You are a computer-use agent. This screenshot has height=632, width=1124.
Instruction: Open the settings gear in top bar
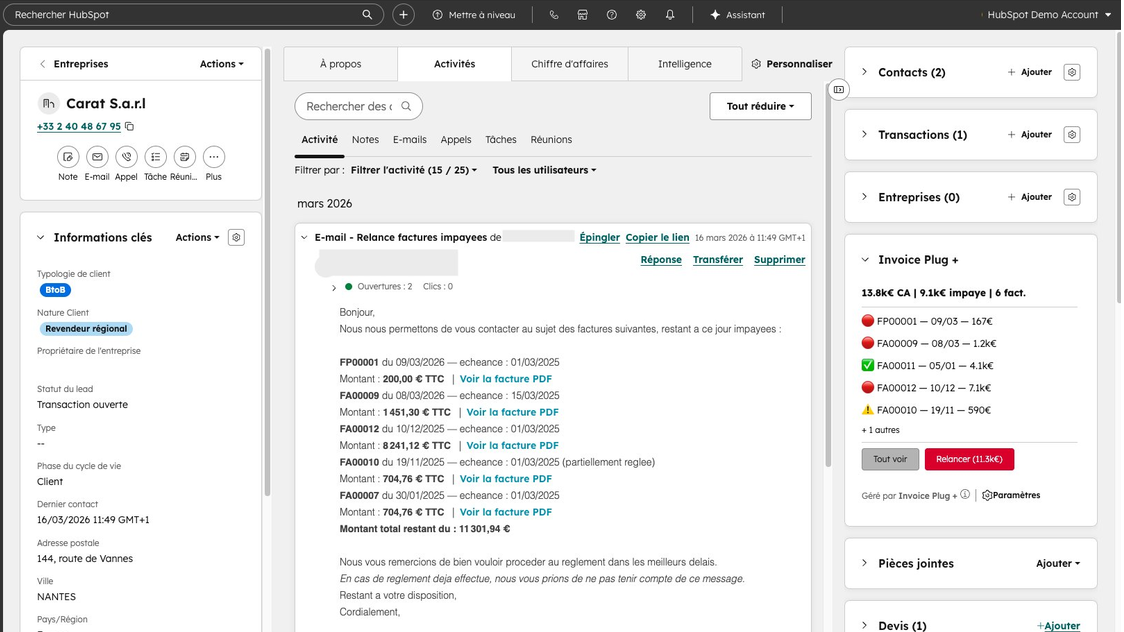[641, 14]
